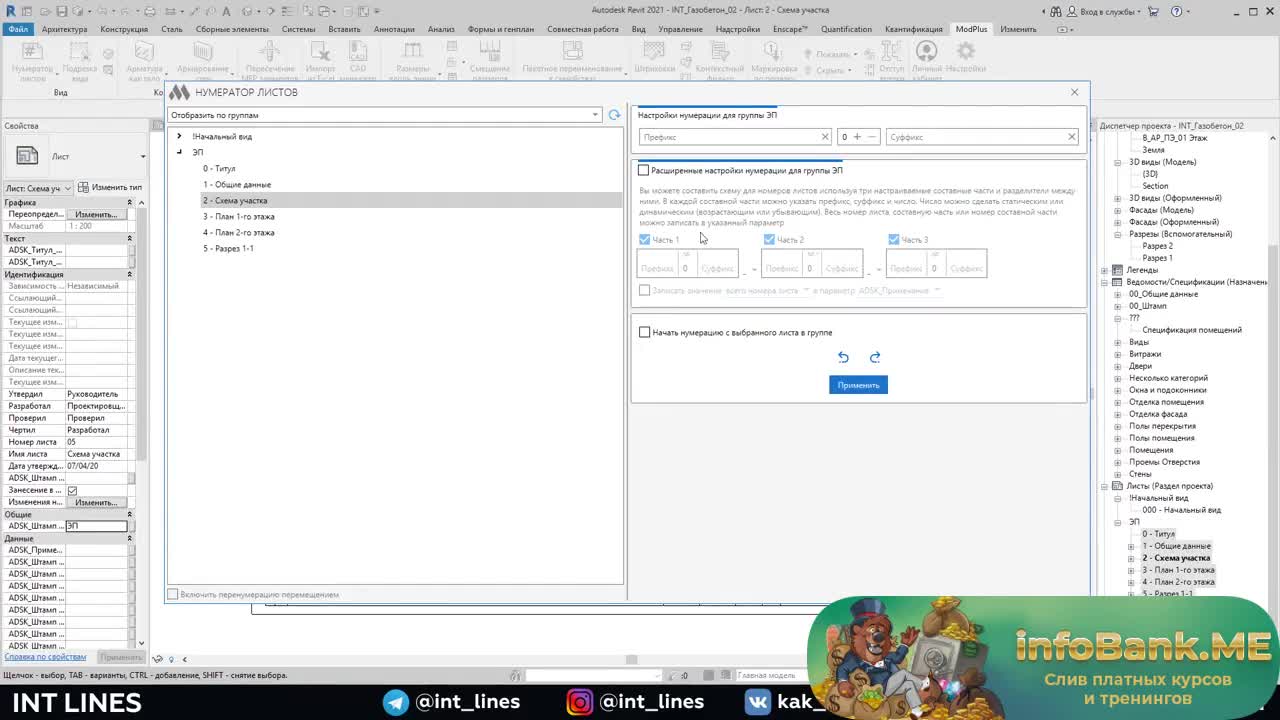Clear the Суффикс field with its X

point(1071,137)
